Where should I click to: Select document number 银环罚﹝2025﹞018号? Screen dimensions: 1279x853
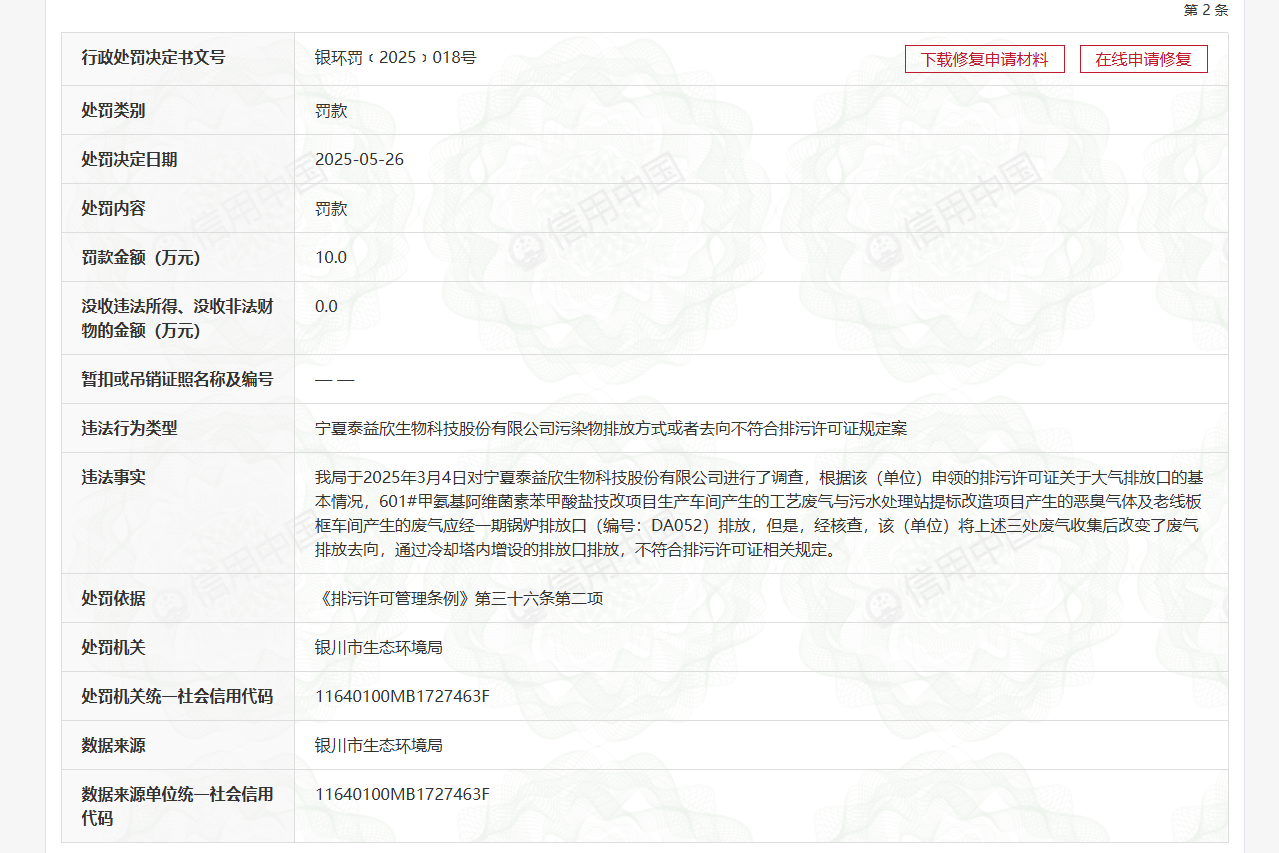(396, 58)
